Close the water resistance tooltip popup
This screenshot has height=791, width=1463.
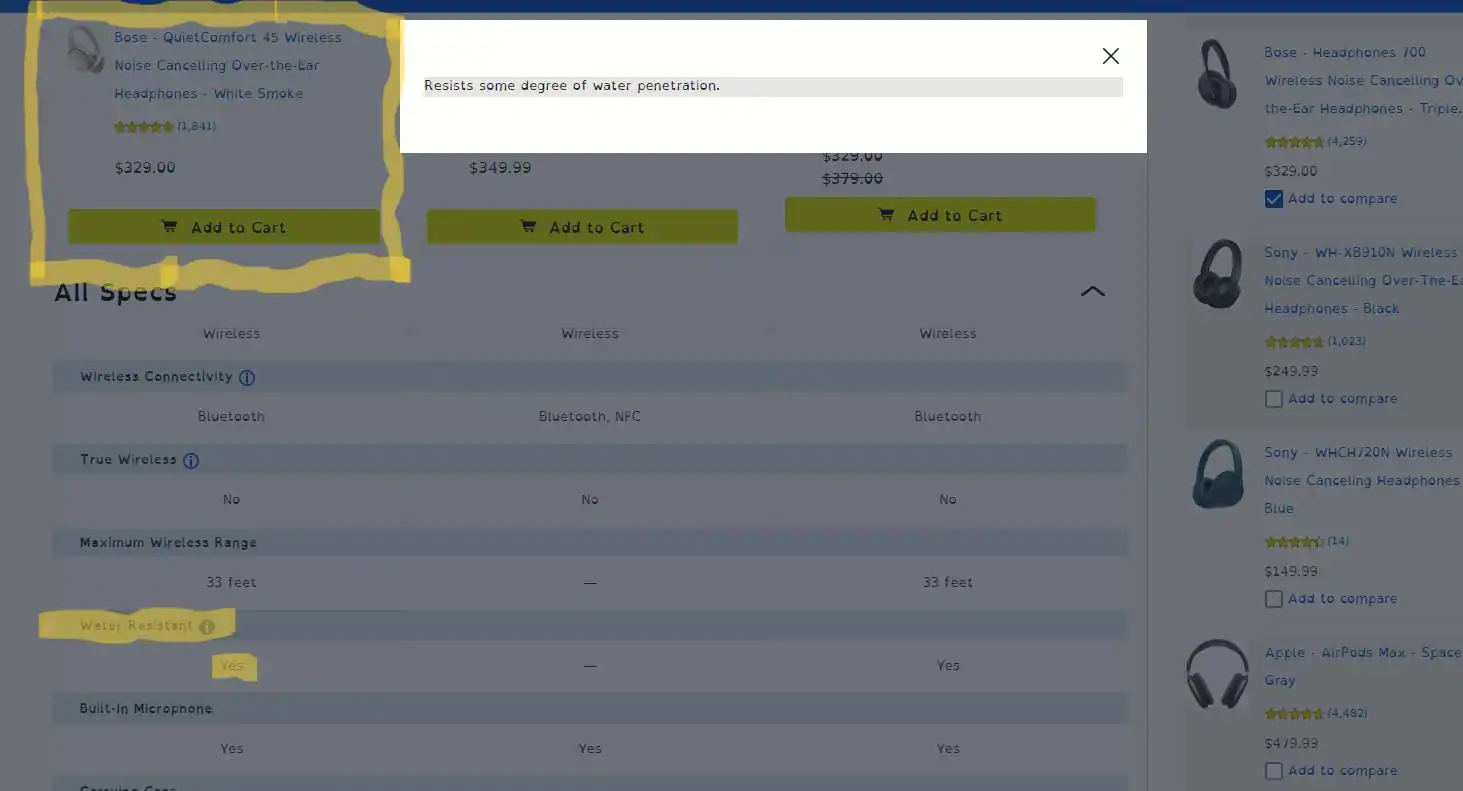[x=1110, y=56]
